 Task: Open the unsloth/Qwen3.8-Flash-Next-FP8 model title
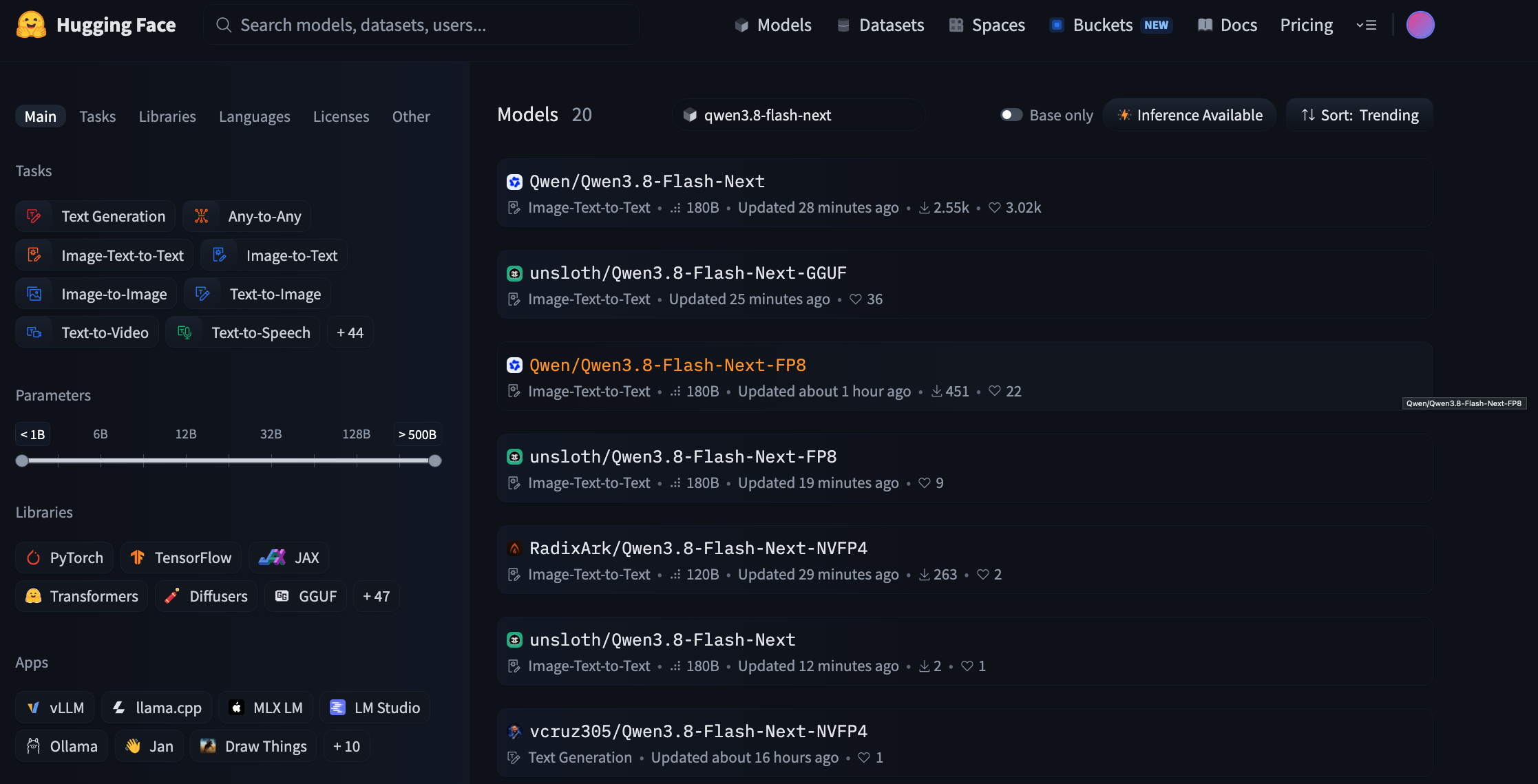[x=683, y=456]
